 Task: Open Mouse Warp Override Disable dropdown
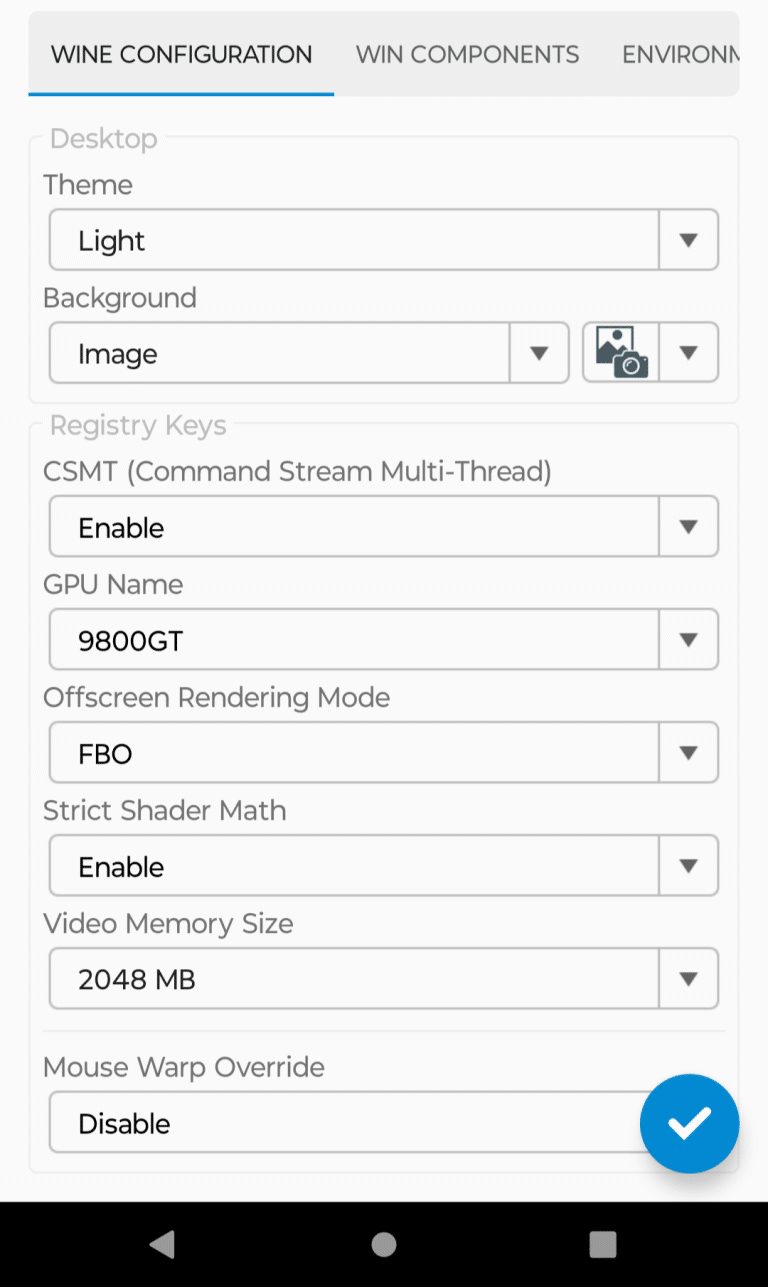[x=340, y=1123]
